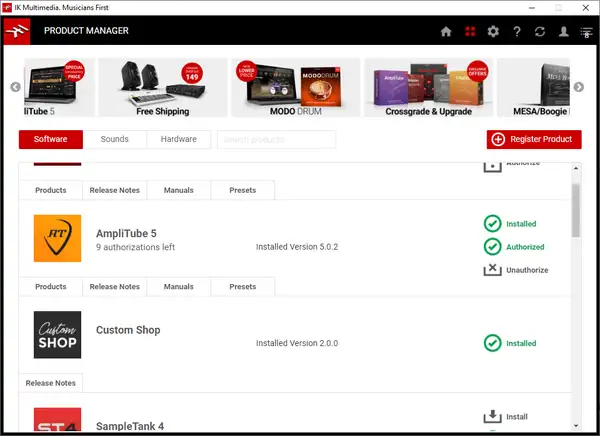Click 'Installed Version 5.0.2' text
Image resolution: width=600 pixels, height=436 pixels.
click(297, 247)
